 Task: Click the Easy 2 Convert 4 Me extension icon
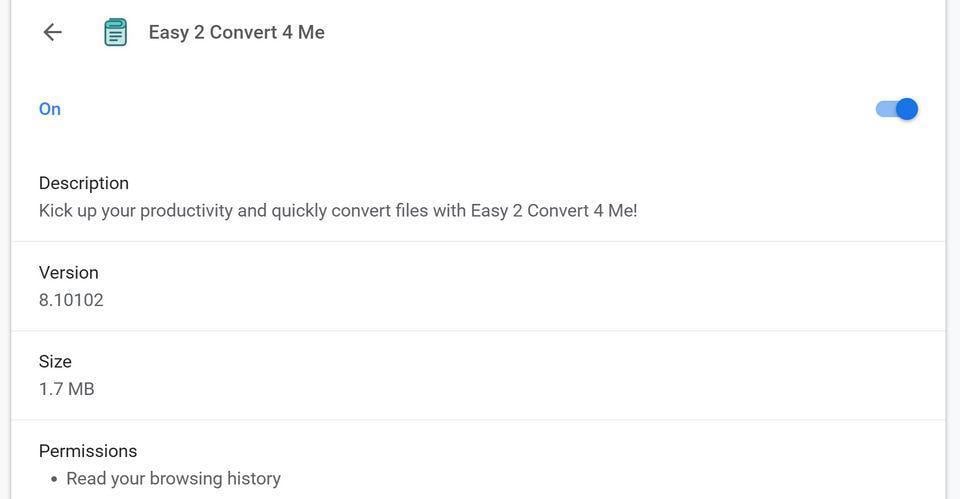116,32
